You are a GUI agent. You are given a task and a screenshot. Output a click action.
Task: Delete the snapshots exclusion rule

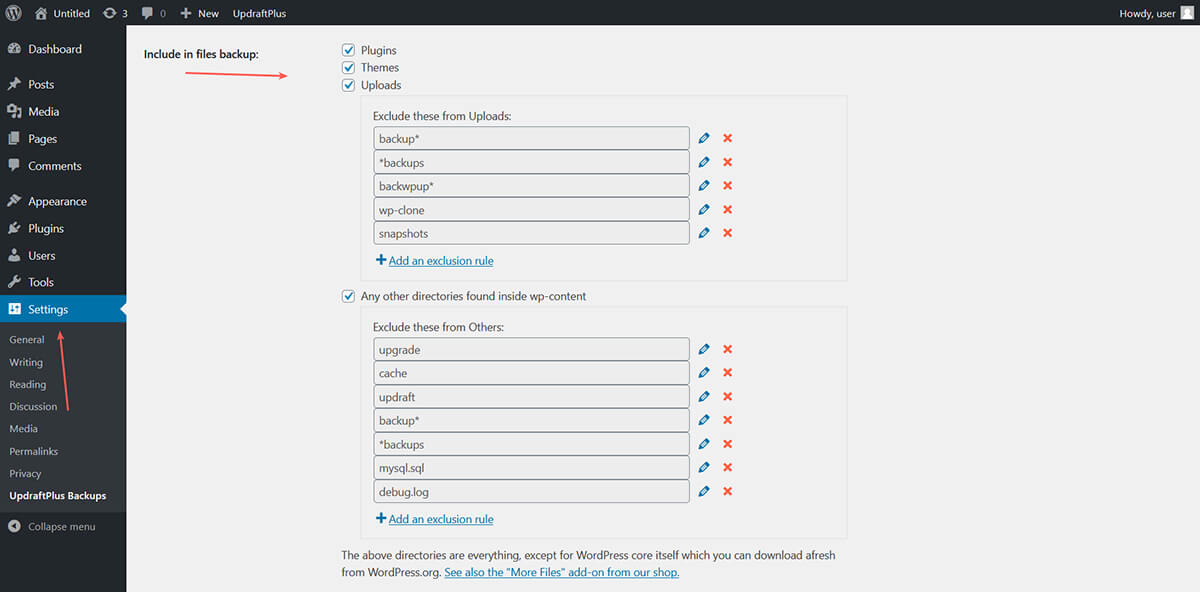728,232
